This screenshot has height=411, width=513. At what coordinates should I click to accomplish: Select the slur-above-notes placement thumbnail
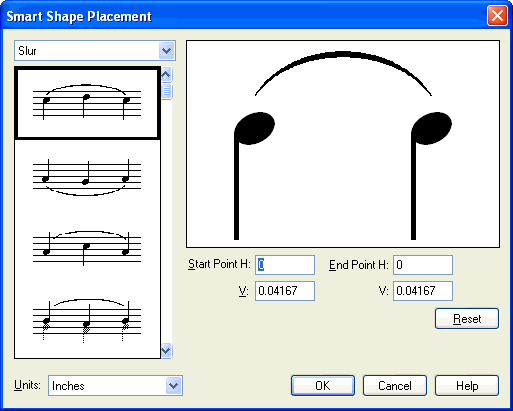(87, 103)
